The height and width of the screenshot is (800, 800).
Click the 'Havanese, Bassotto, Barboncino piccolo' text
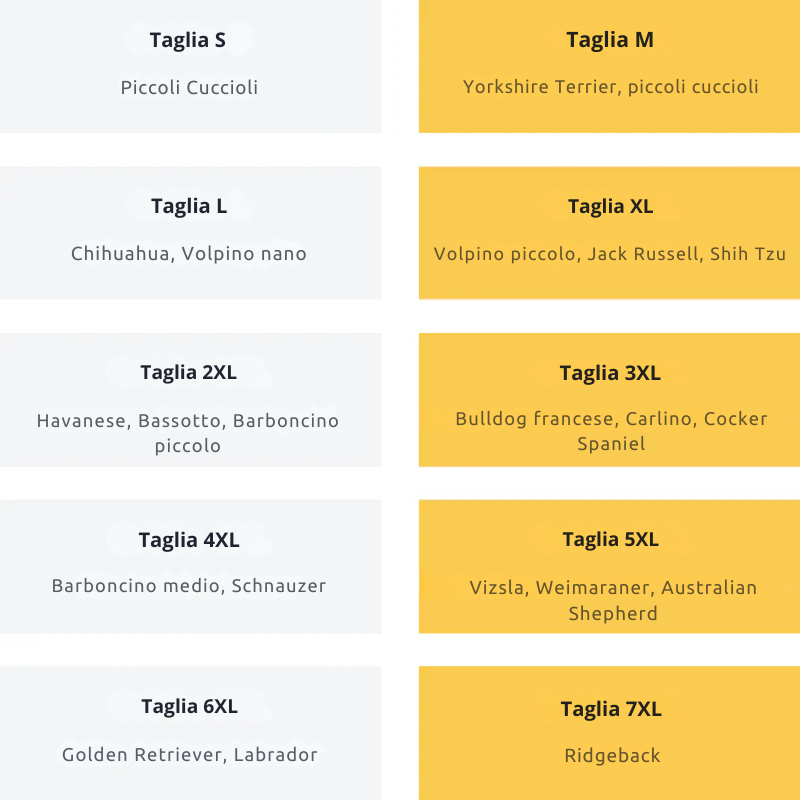coord(188,433)
